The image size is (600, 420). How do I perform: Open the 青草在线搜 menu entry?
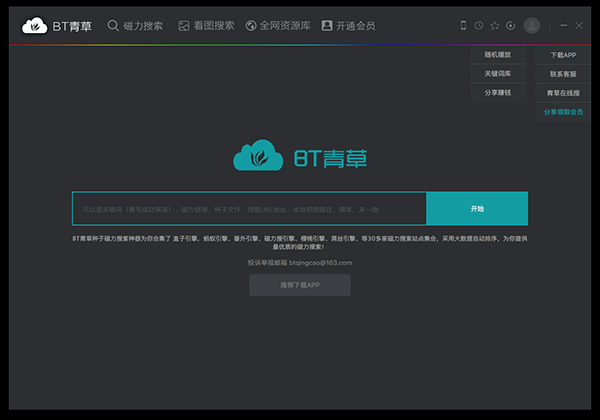click(563, 93)
